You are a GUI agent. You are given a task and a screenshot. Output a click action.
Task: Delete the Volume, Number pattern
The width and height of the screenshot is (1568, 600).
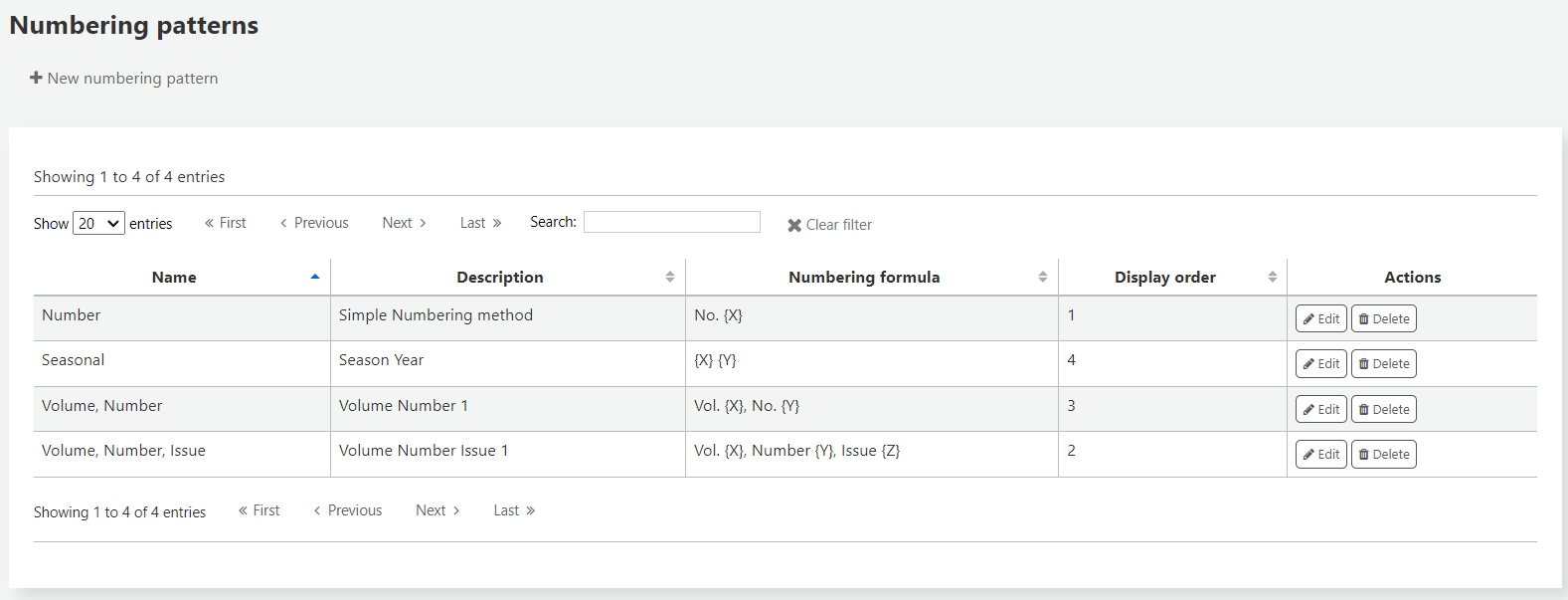[1383, 409]
